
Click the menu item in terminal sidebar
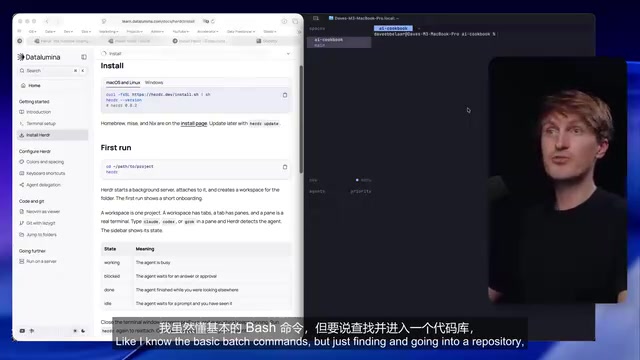pyautogui.click(x=364, y=180)
